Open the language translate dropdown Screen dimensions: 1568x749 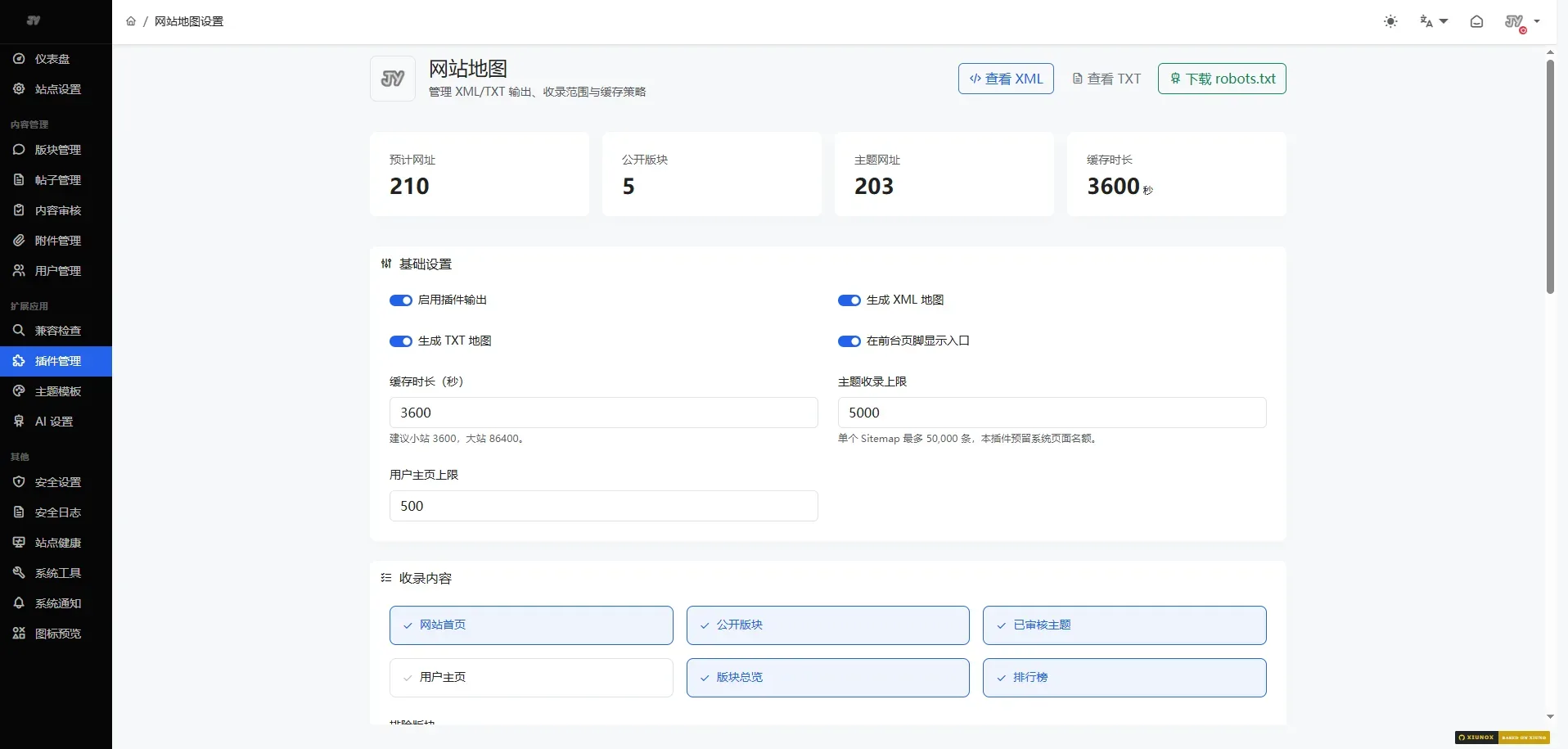1434,21
